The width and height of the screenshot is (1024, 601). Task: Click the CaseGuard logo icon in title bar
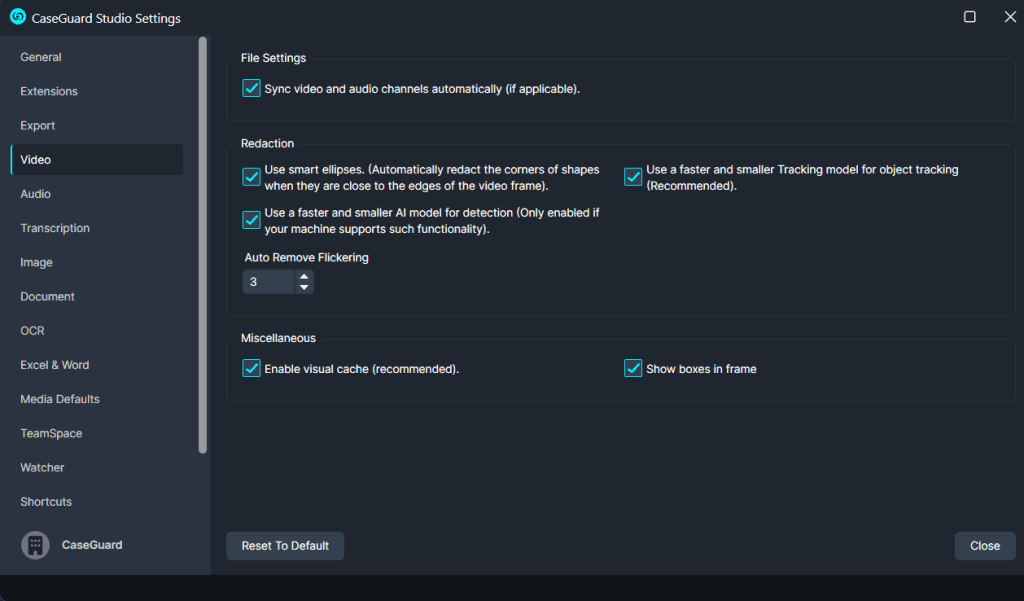click(x=18, y=17)
